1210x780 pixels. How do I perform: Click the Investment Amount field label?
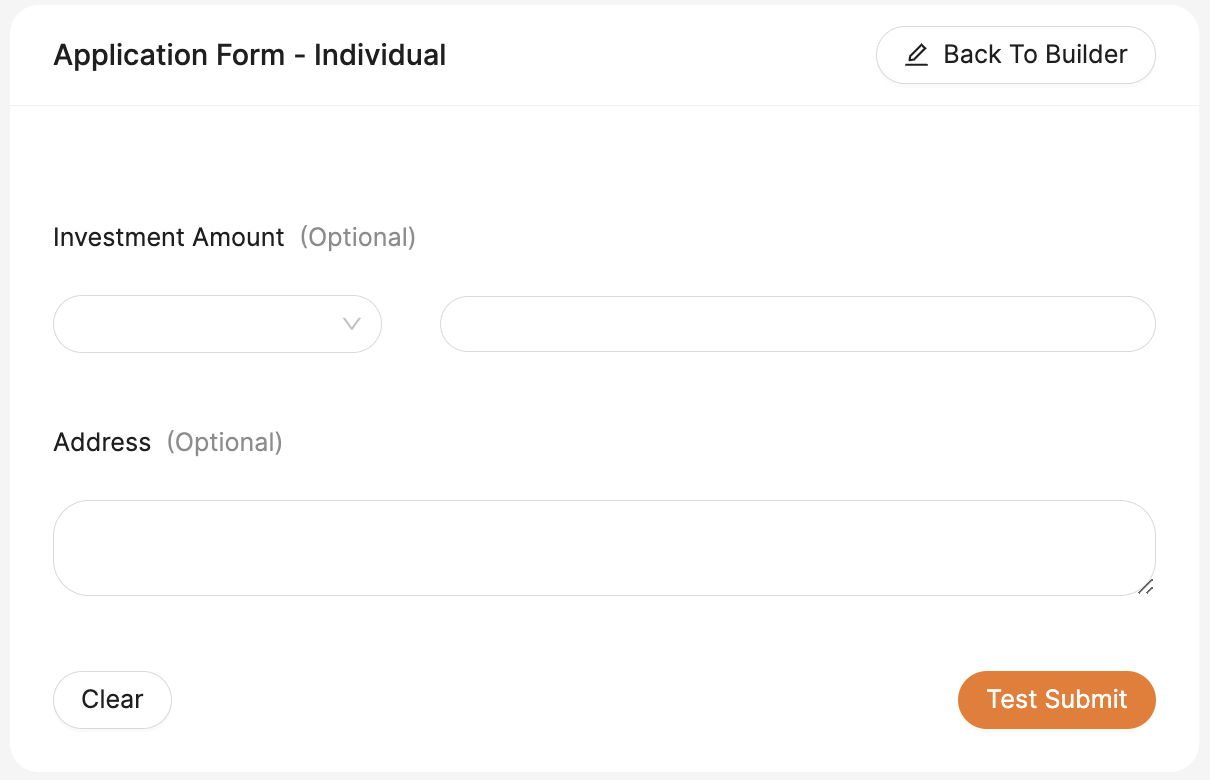pyautogui.click(x=169, y=238)
